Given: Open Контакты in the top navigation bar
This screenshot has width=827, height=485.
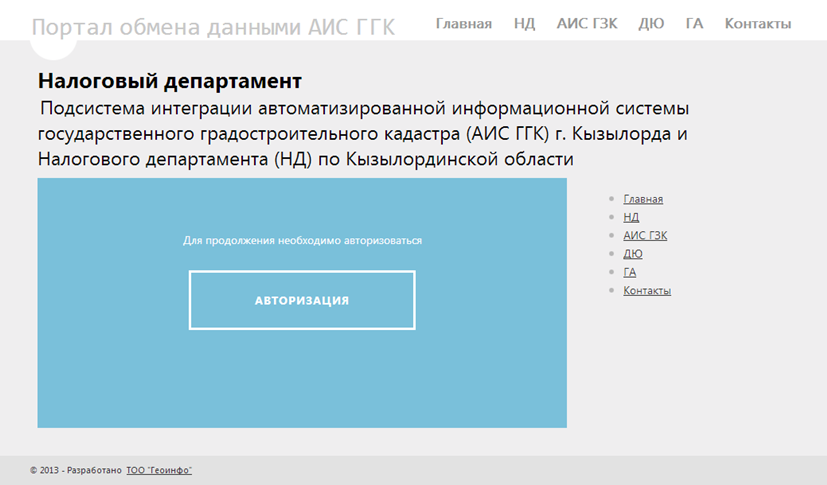Looking at the screenshot, I should click(x=757, y=23).
